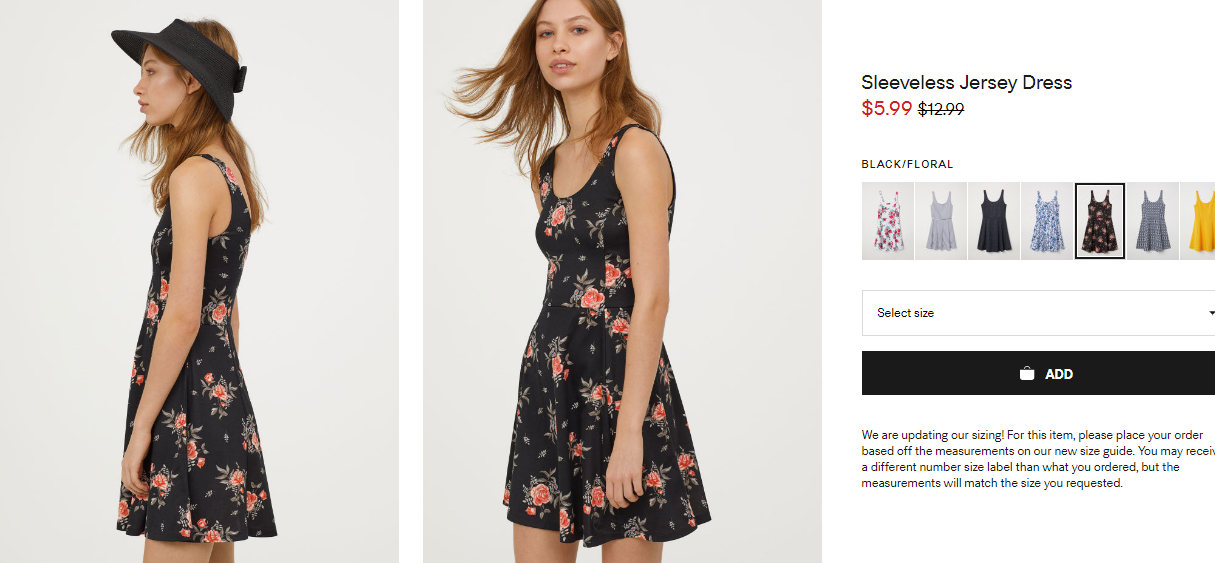Select the white dress with red floral swatch
1215x563 pixels.
click(888, 221)
